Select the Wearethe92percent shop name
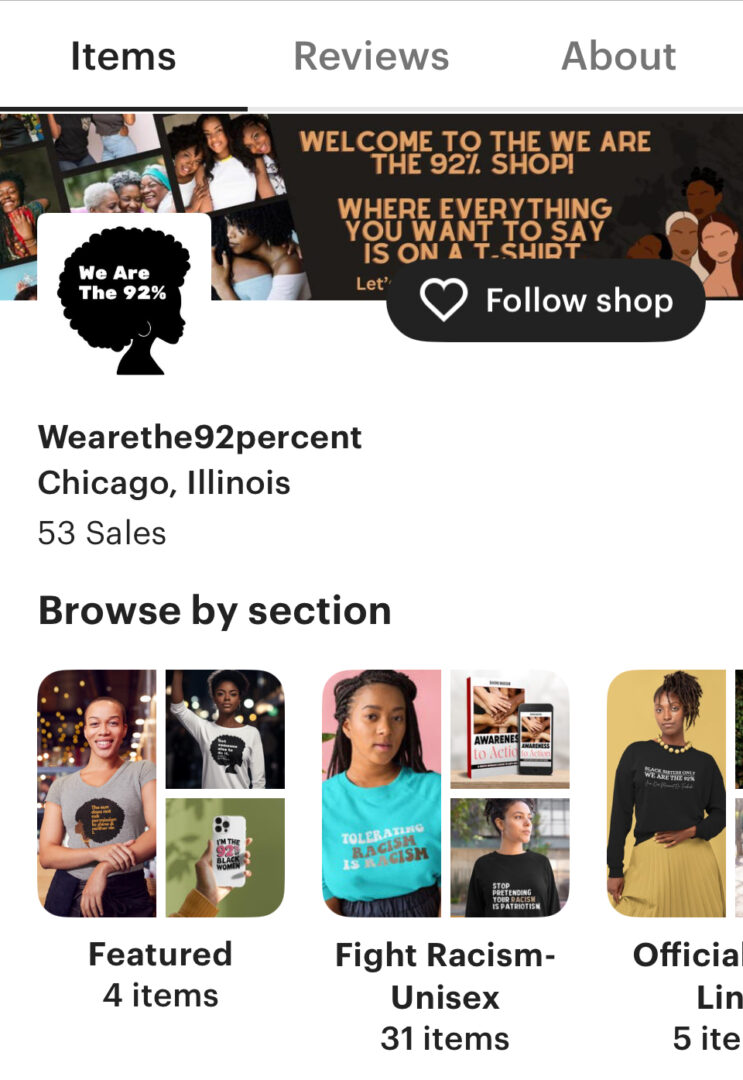The image size is (743, 1080). click(x=200, y=437)
